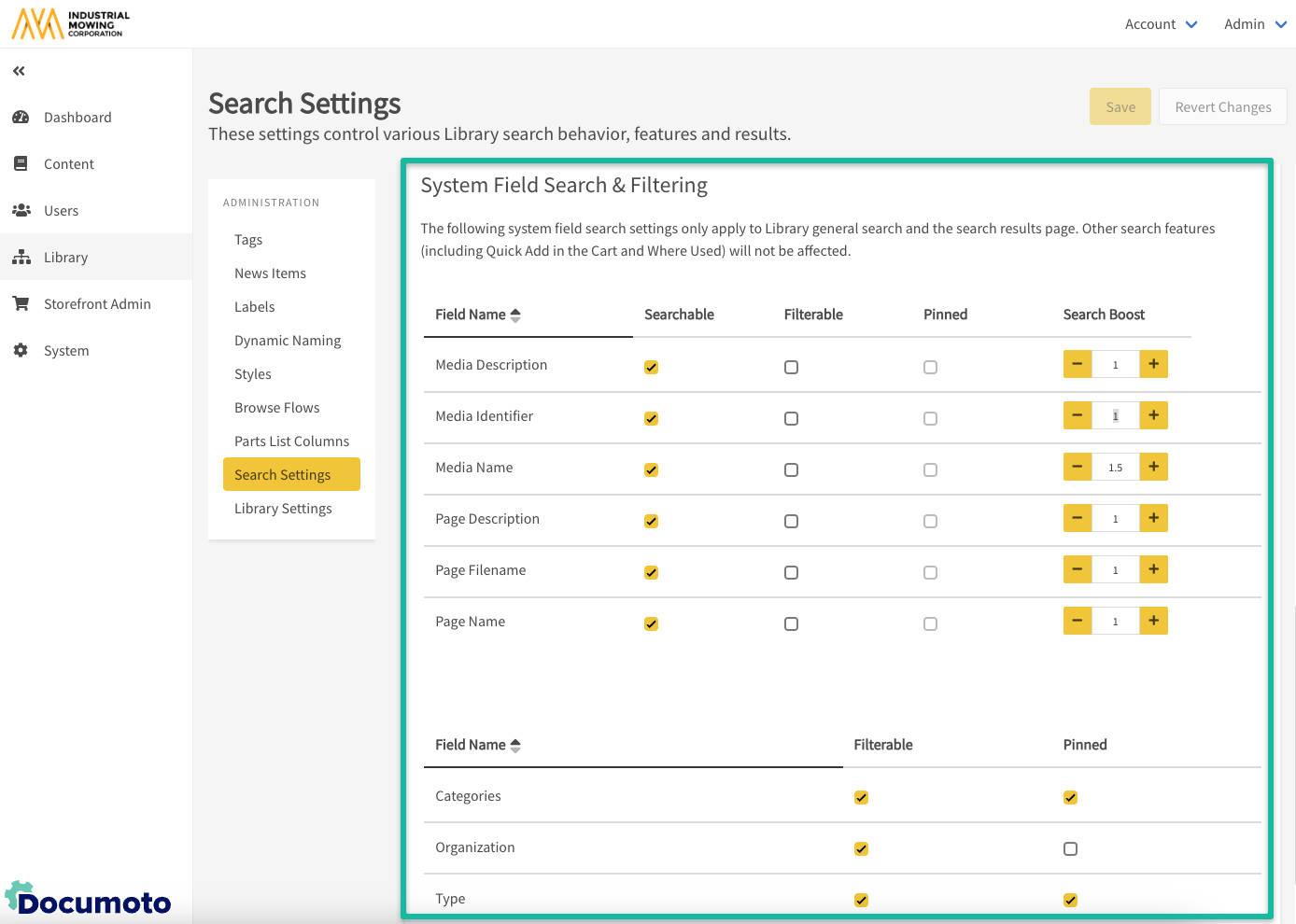Click the Revert Changes button
The image size is (1296, 924).
click(x=1222, y=107)
